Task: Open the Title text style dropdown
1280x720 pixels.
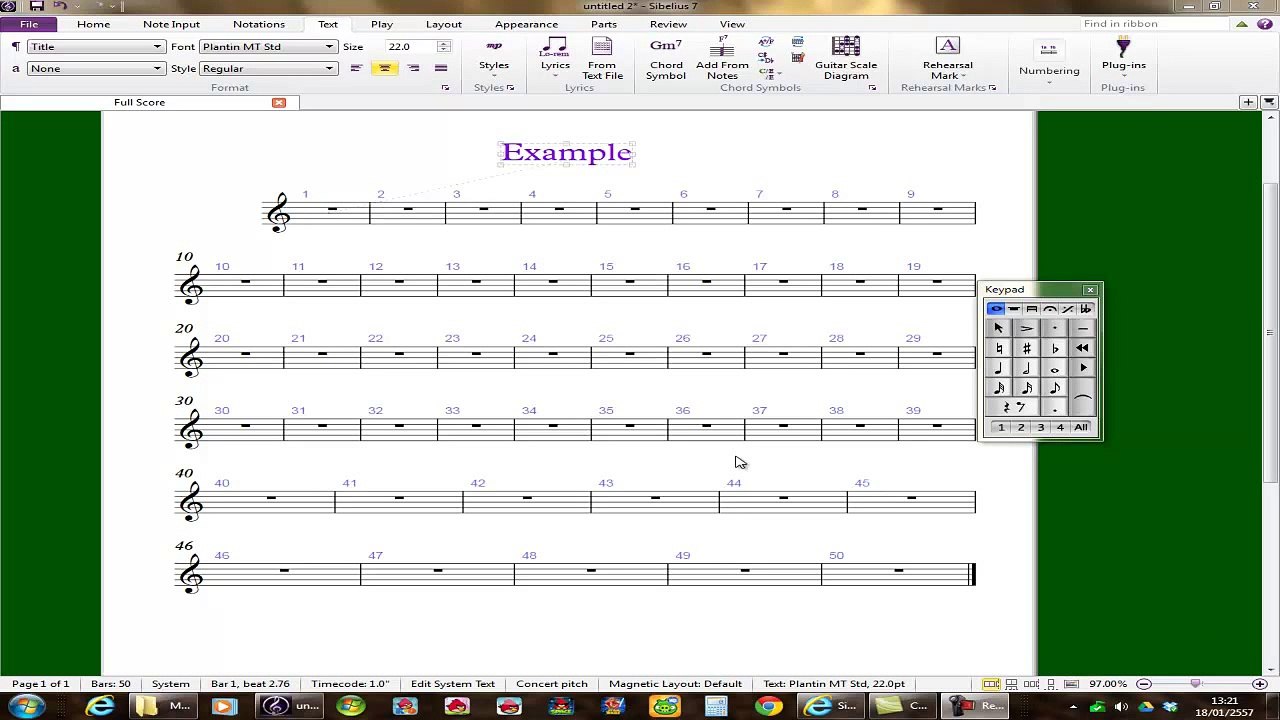Action: point(95,47)
